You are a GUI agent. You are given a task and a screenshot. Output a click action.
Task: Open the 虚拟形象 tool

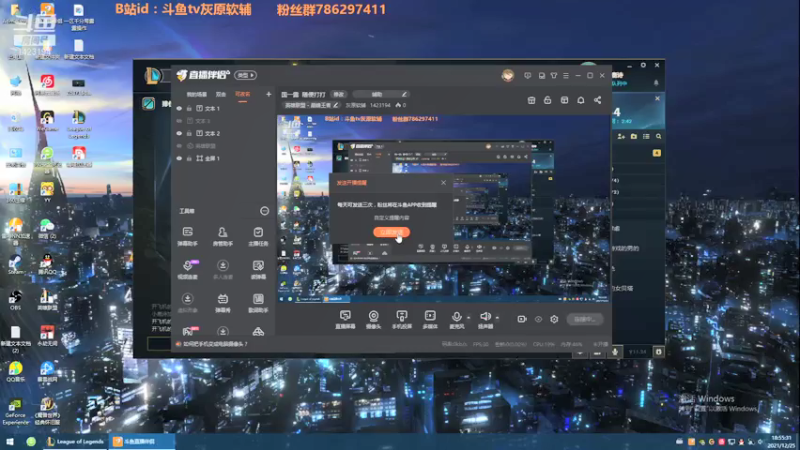pyautogui.click(x=187, y=303)
